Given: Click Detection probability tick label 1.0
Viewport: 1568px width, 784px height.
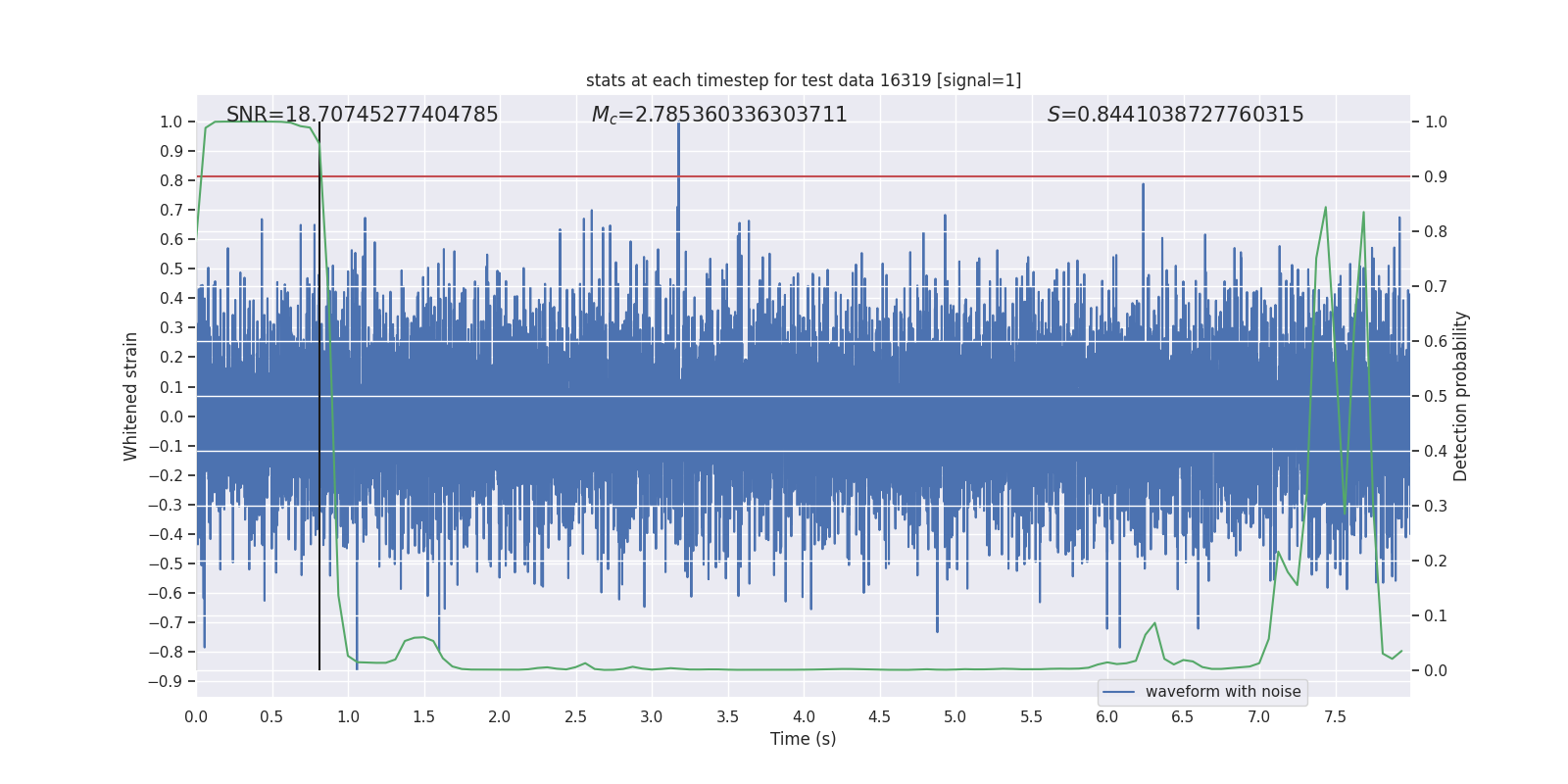Looking at the screenshot, I should tap(1436, 122).
